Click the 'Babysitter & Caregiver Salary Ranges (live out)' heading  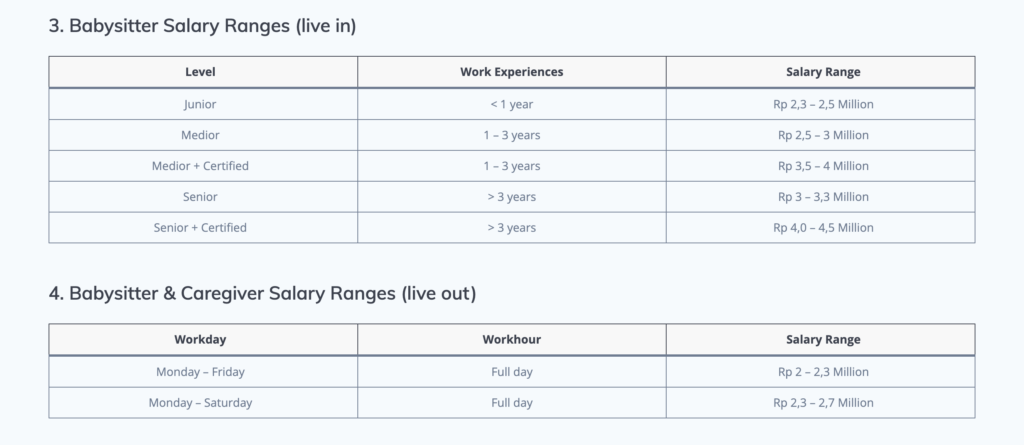(262, 294)
